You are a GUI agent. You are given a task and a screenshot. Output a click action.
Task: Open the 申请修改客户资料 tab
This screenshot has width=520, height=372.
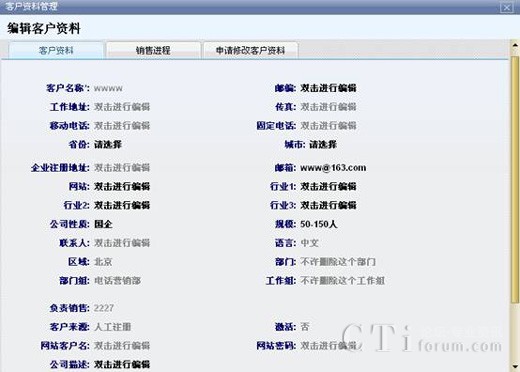[x=251, y=50]
